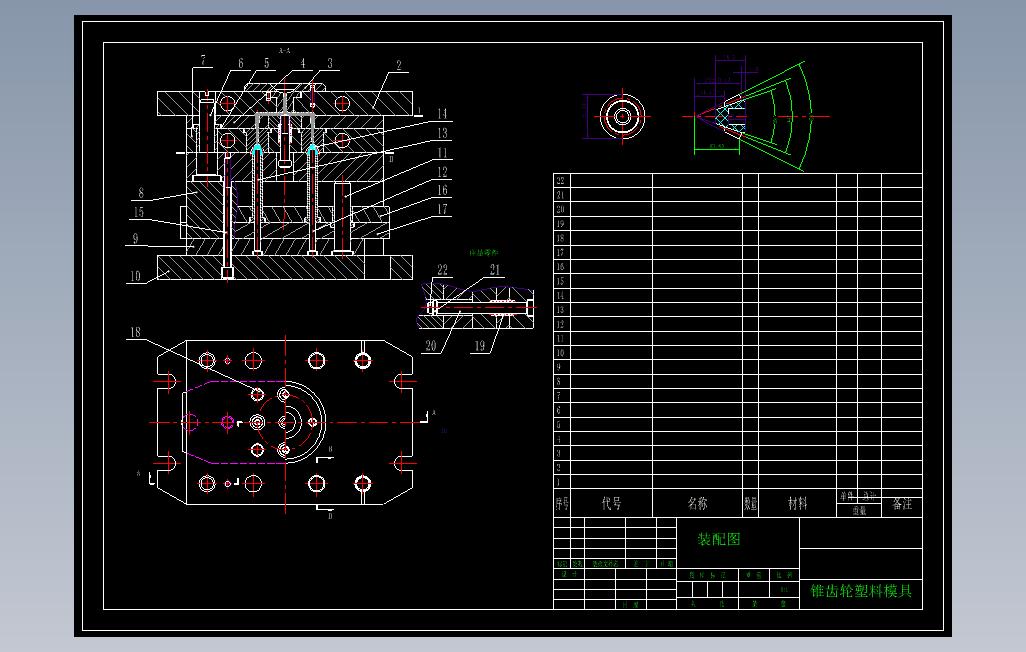Click row number 12 in the parts table
The height and width of the screenshot is (652, 1026).
560,324
